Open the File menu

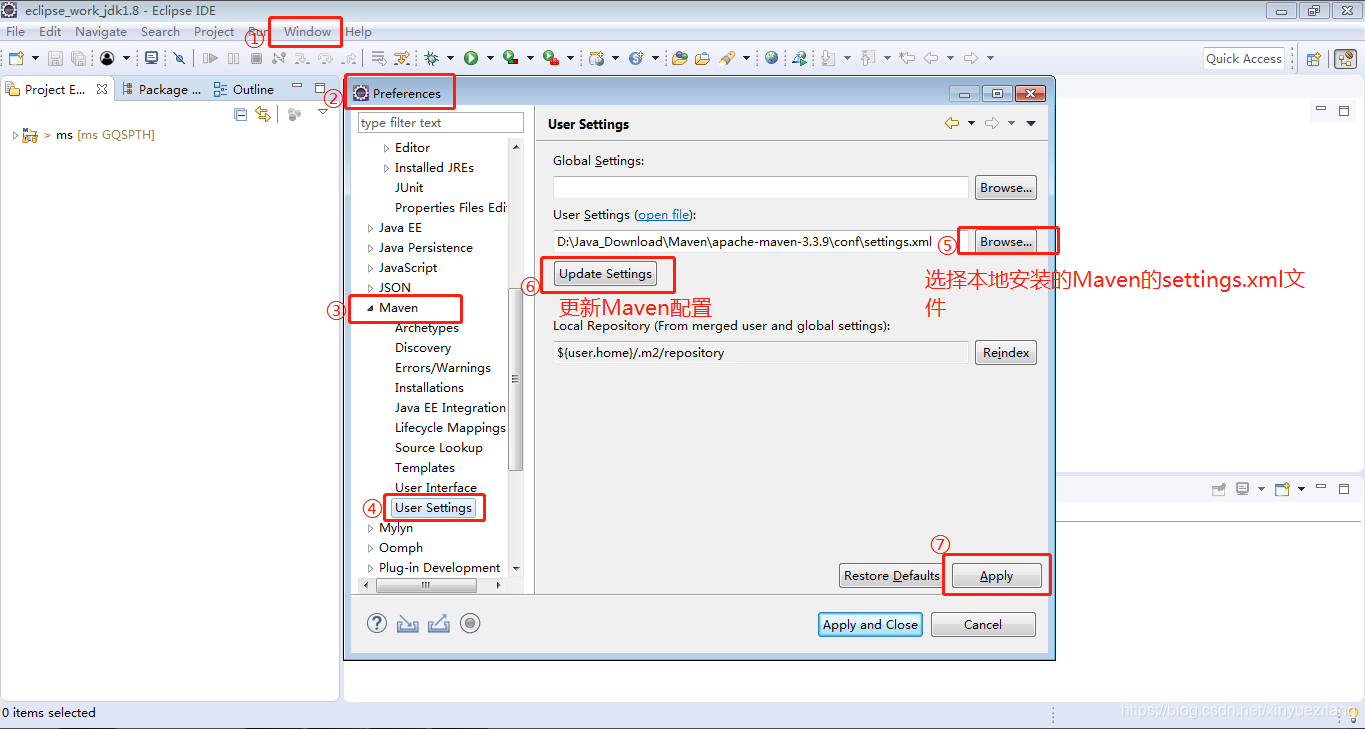click(x=16, y=32)
